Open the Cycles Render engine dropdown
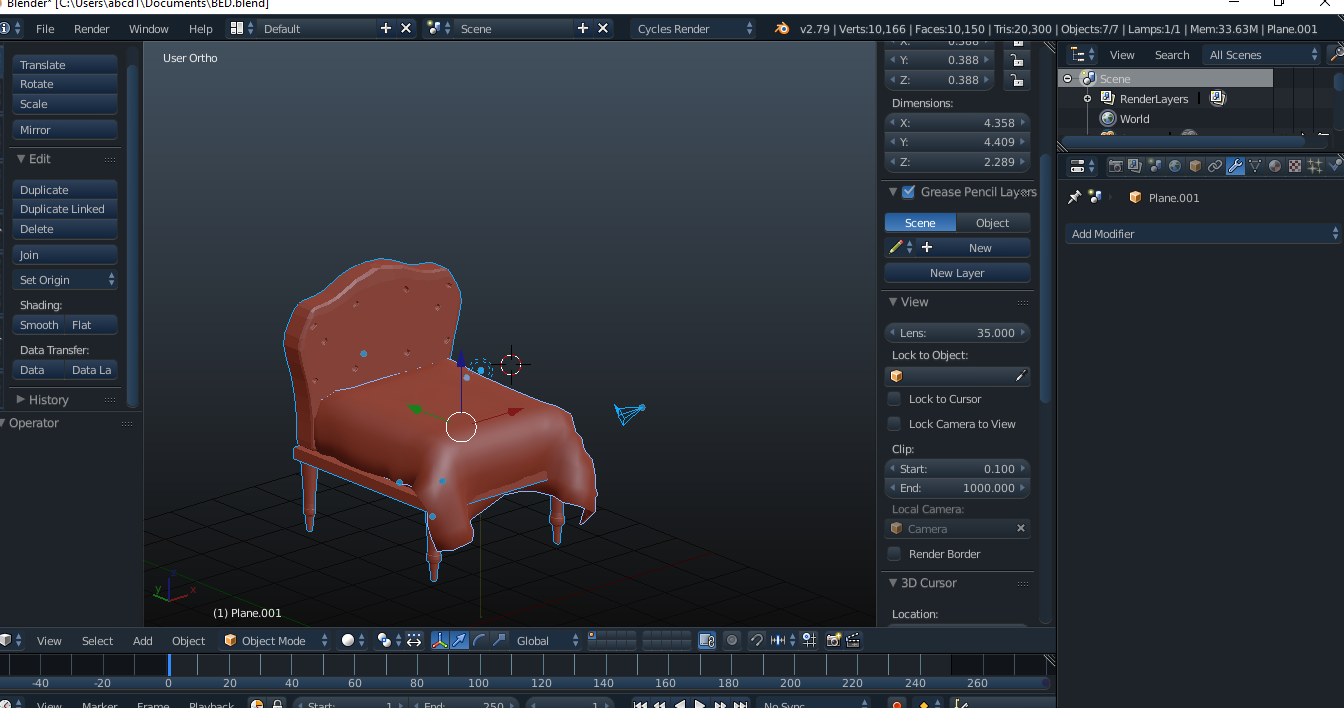 (x=693, y=28)
